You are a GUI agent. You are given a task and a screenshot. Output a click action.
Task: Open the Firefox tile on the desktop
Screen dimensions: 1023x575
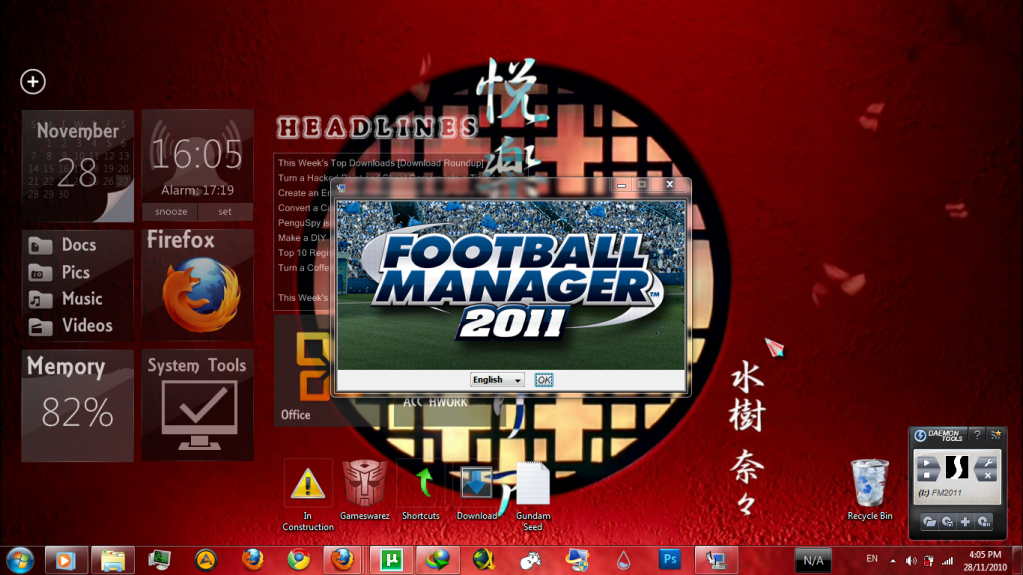(x=197, y=284)
